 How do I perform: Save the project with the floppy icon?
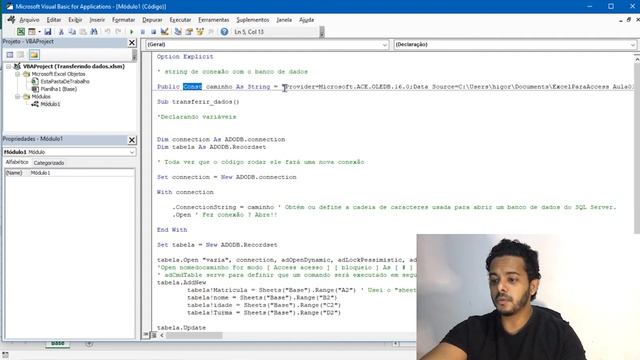(48, 32)
